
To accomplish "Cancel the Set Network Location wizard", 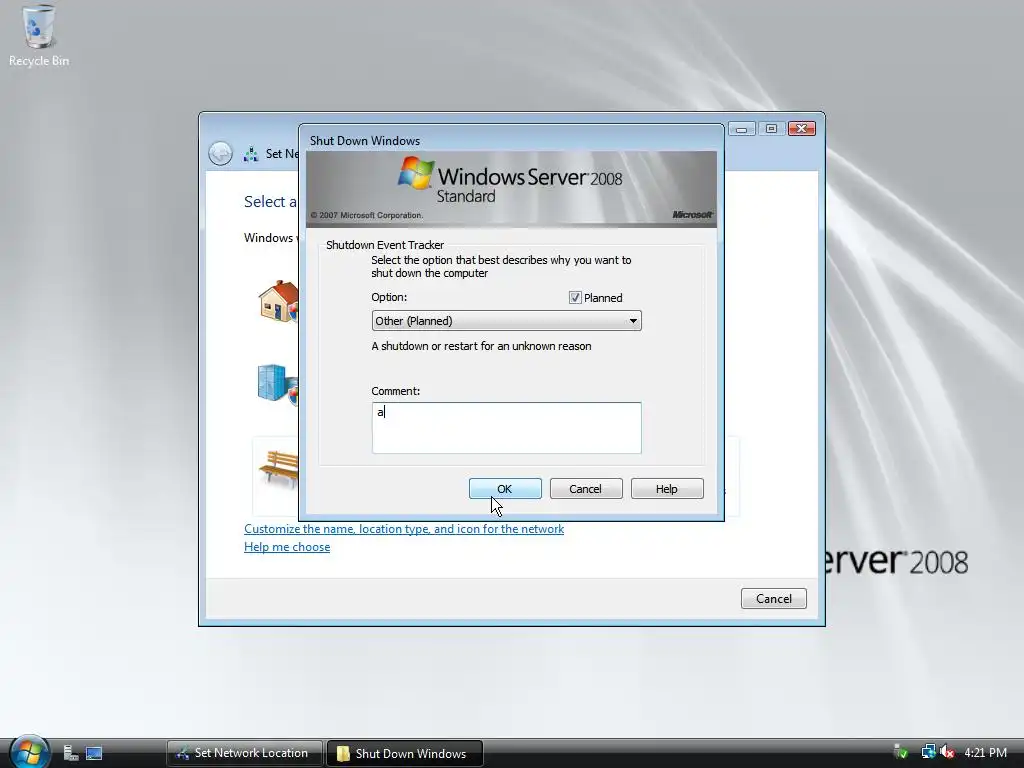I will click(773, 599).
